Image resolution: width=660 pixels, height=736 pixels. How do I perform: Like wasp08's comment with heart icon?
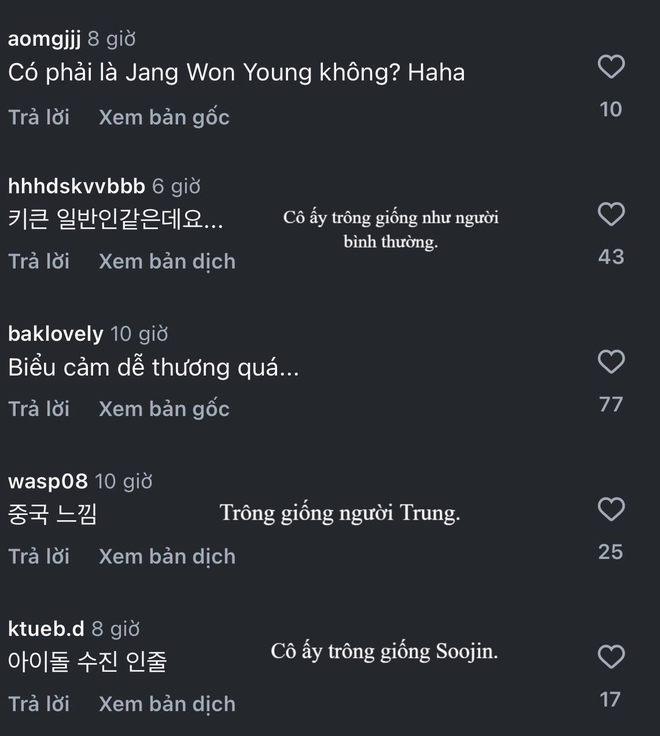tap(610, 509)
